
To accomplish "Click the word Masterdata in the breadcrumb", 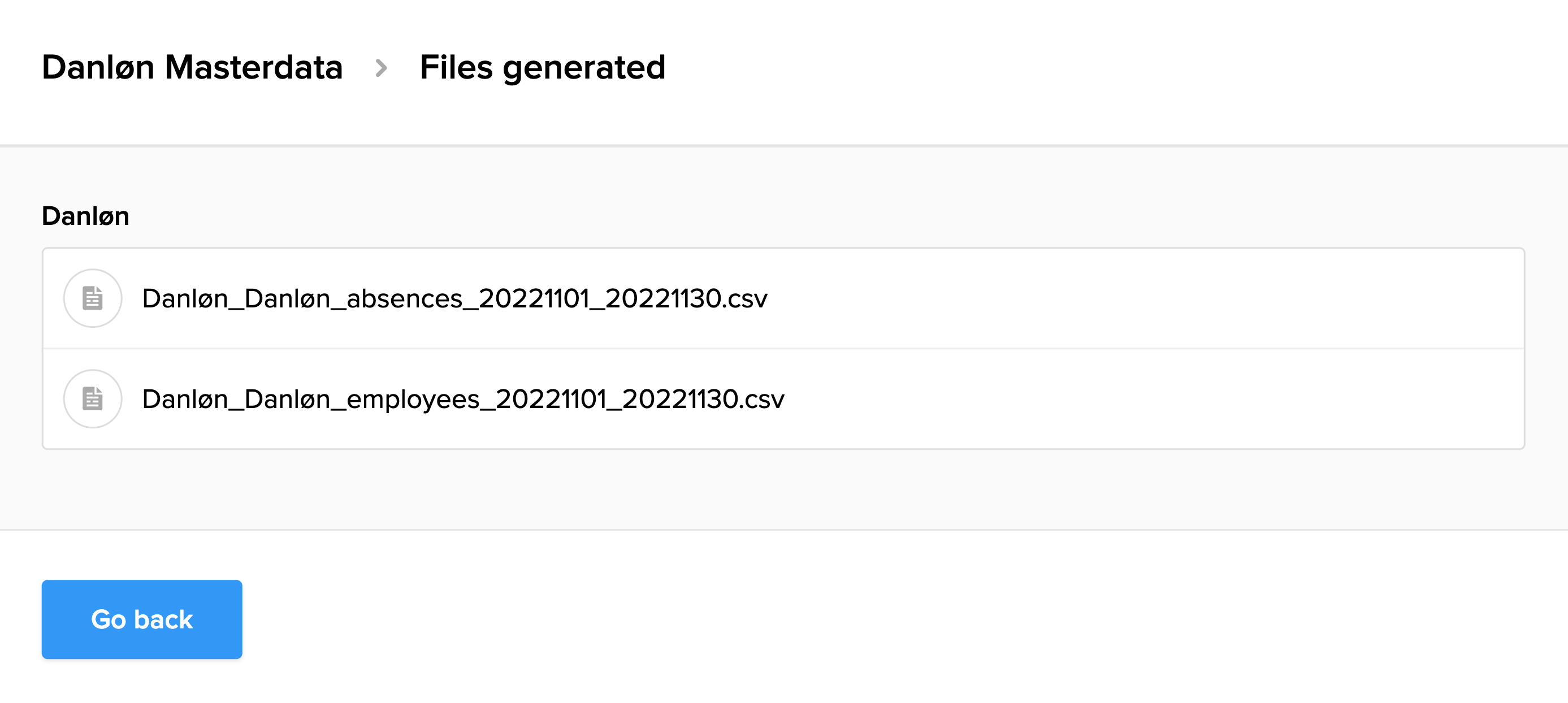I will [253, 67].
